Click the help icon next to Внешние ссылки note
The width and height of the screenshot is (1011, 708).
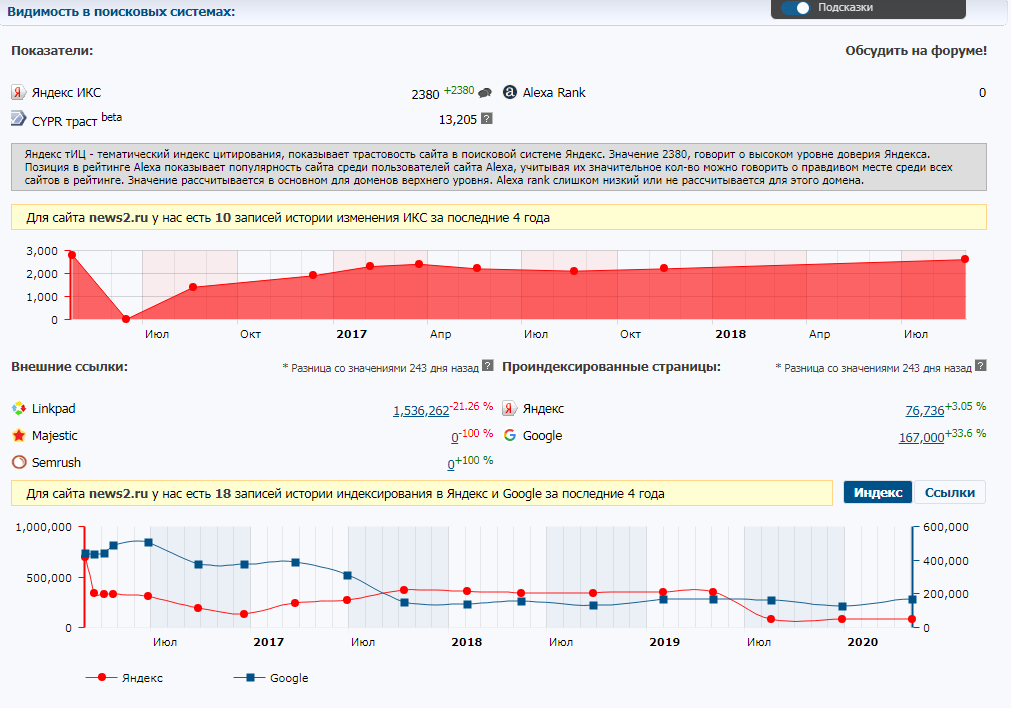[487, 366]
